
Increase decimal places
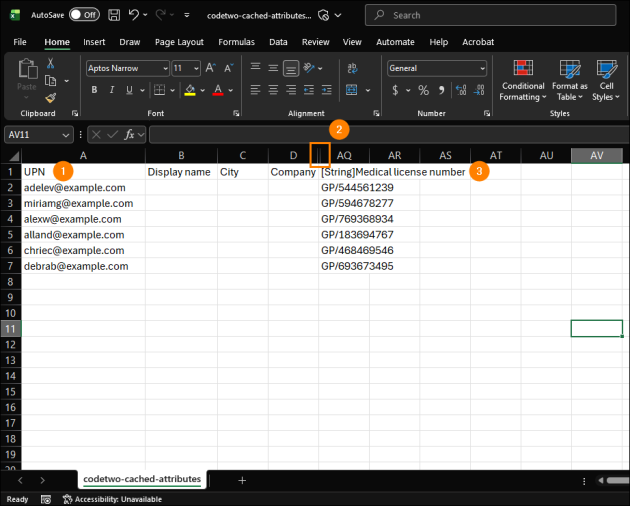461,90
